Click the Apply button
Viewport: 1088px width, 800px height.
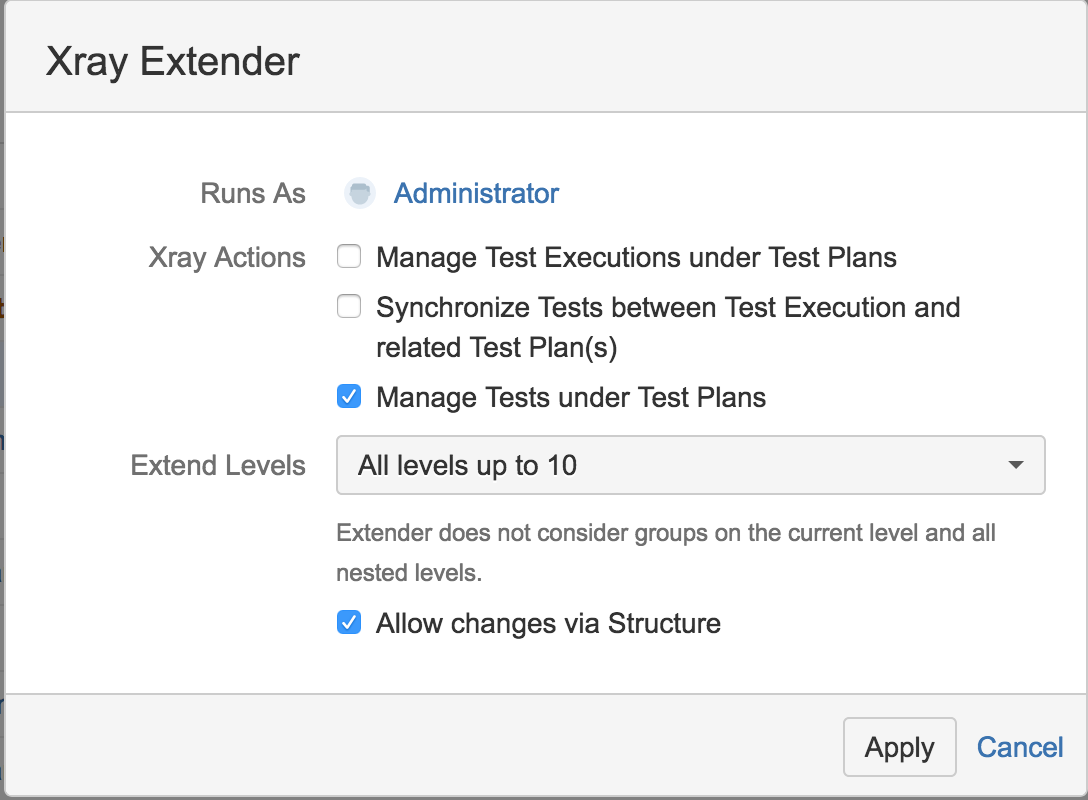899,747
